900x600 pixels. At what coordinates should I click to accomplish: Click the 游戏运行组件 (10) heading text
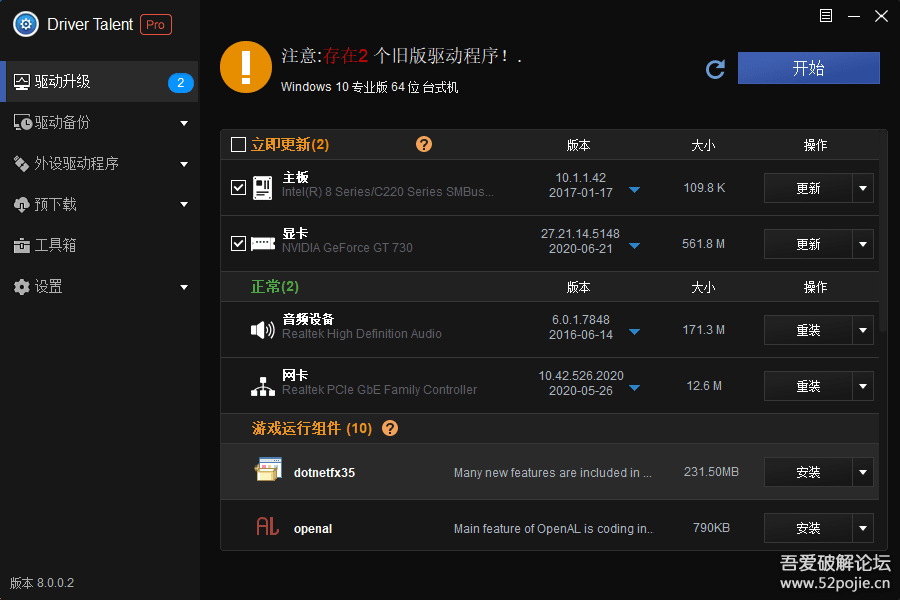coord(312,428)
